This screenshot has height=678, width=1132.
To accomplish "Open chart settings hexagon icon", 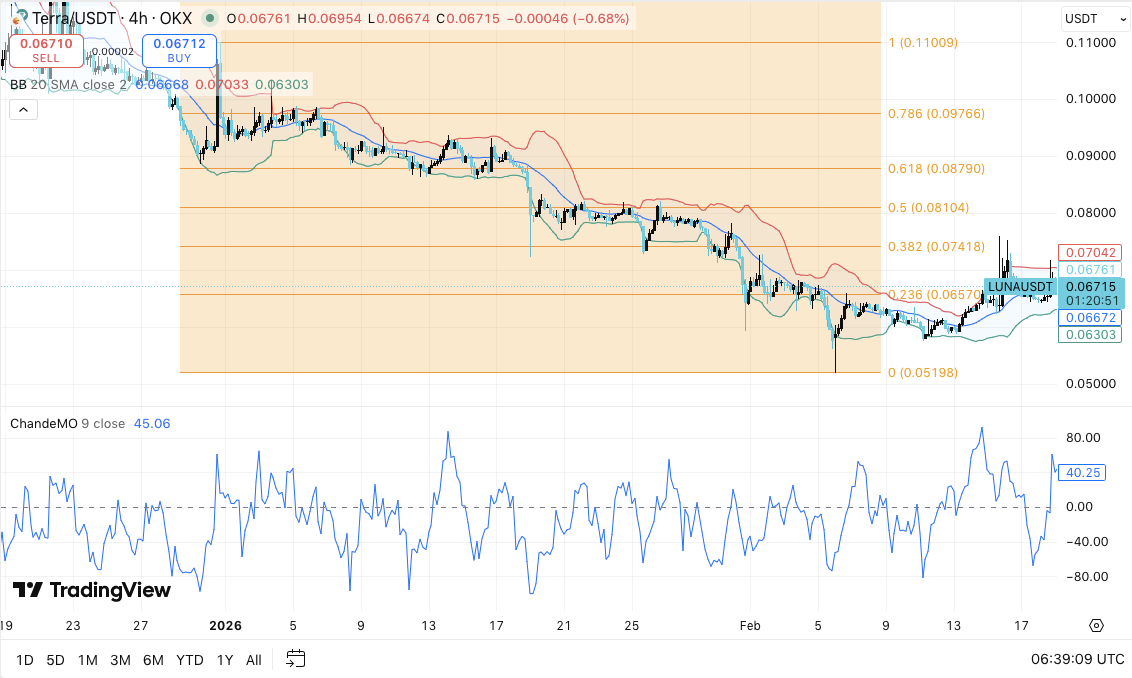I will coord(1096,625).
